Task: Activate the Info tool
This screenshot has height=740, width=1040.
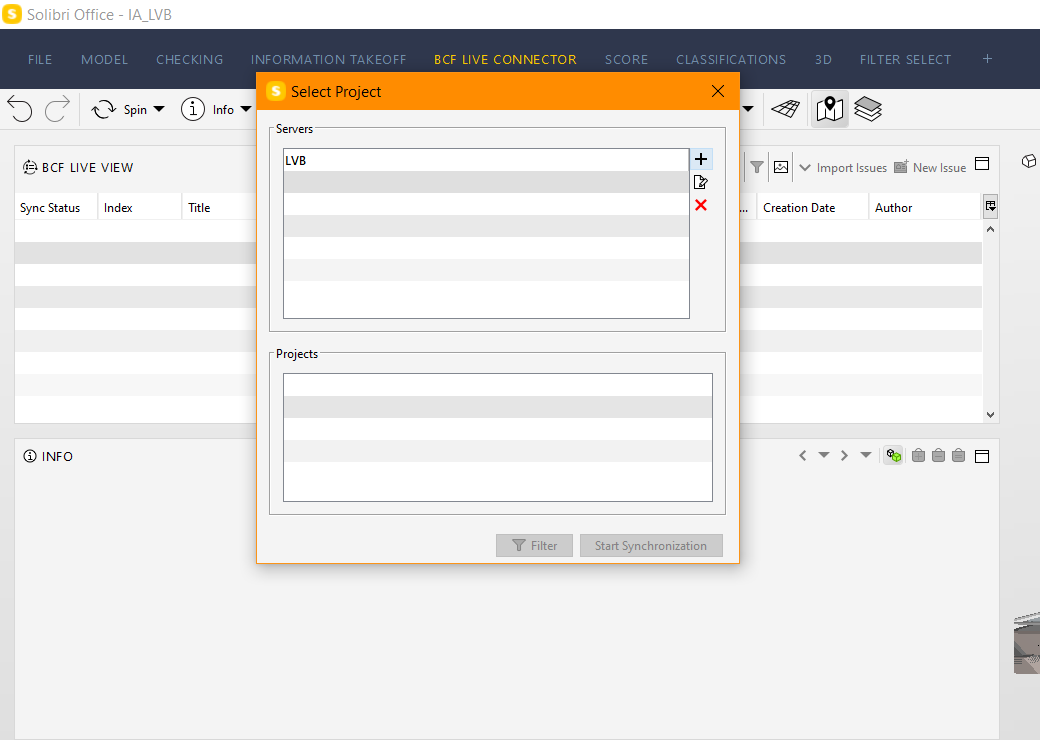Action: coord(207,109)
